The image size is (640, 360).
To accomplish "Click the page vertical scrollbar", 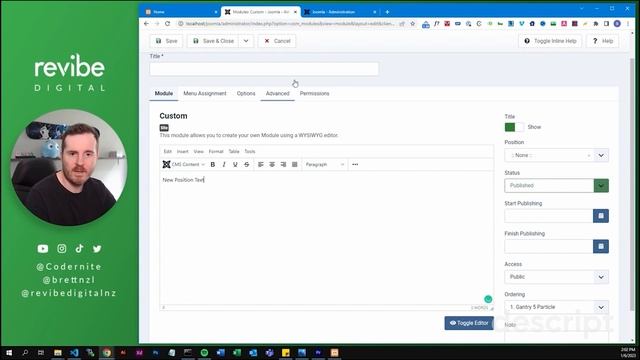I will coord(632,184).
